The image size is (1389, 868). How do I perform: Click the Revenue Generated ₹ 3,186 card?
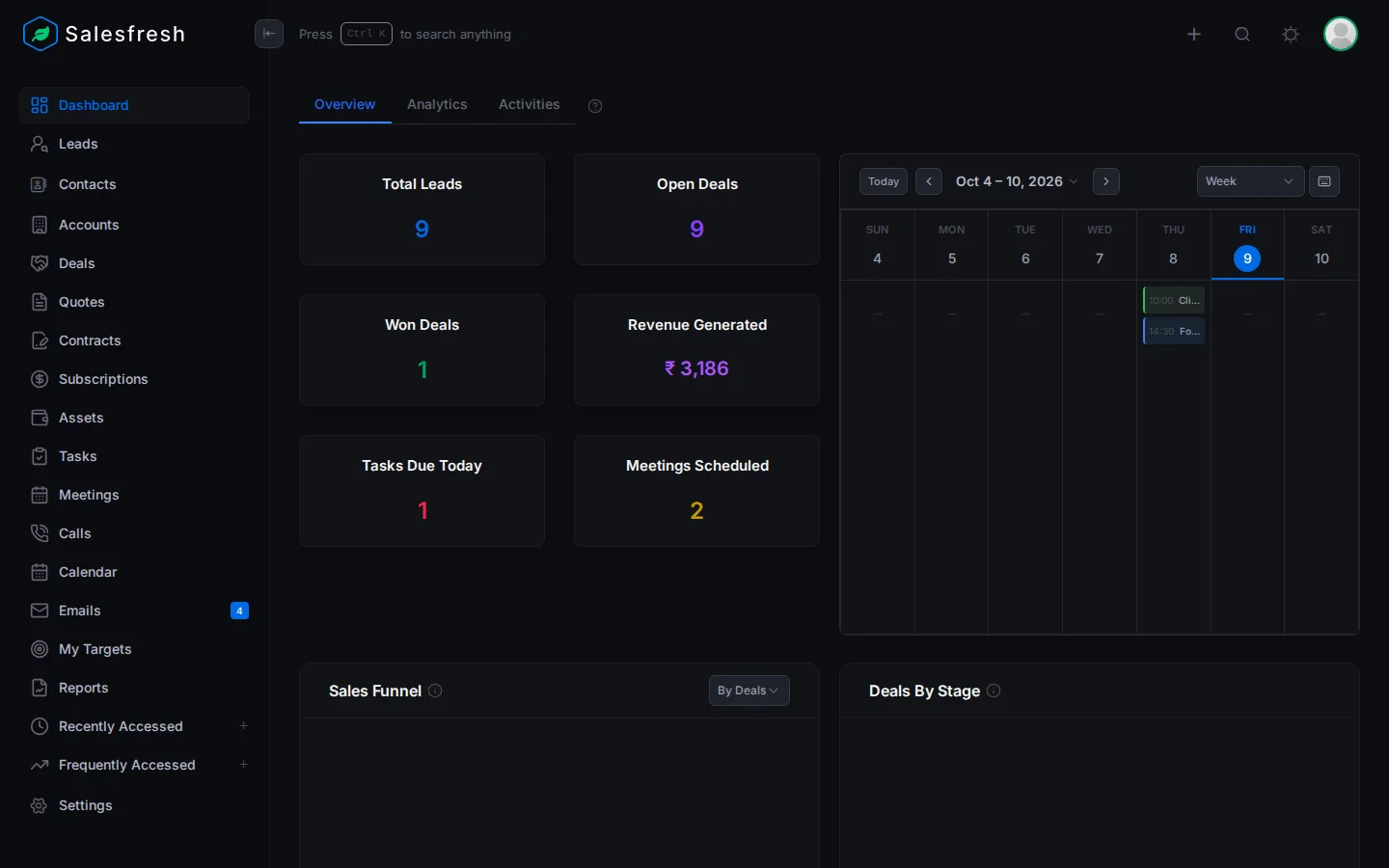click(696, 350)
